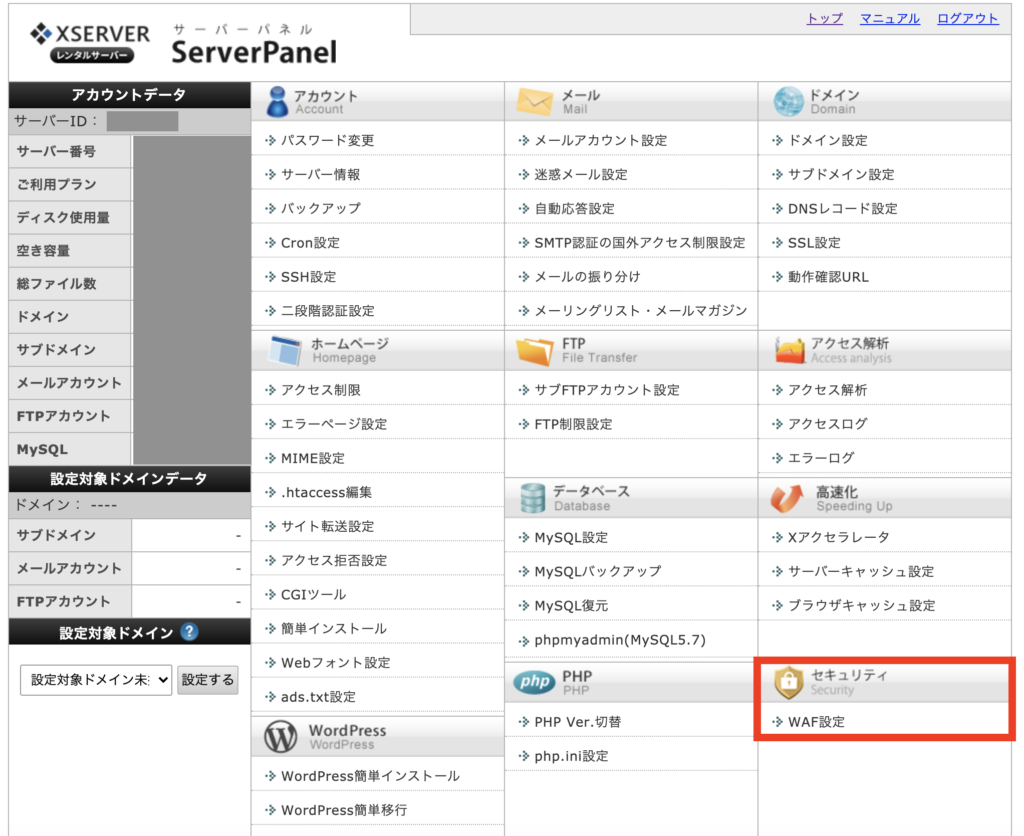Open エラーログ
Screen dimensions: 1024x836
tap(821, 458)
